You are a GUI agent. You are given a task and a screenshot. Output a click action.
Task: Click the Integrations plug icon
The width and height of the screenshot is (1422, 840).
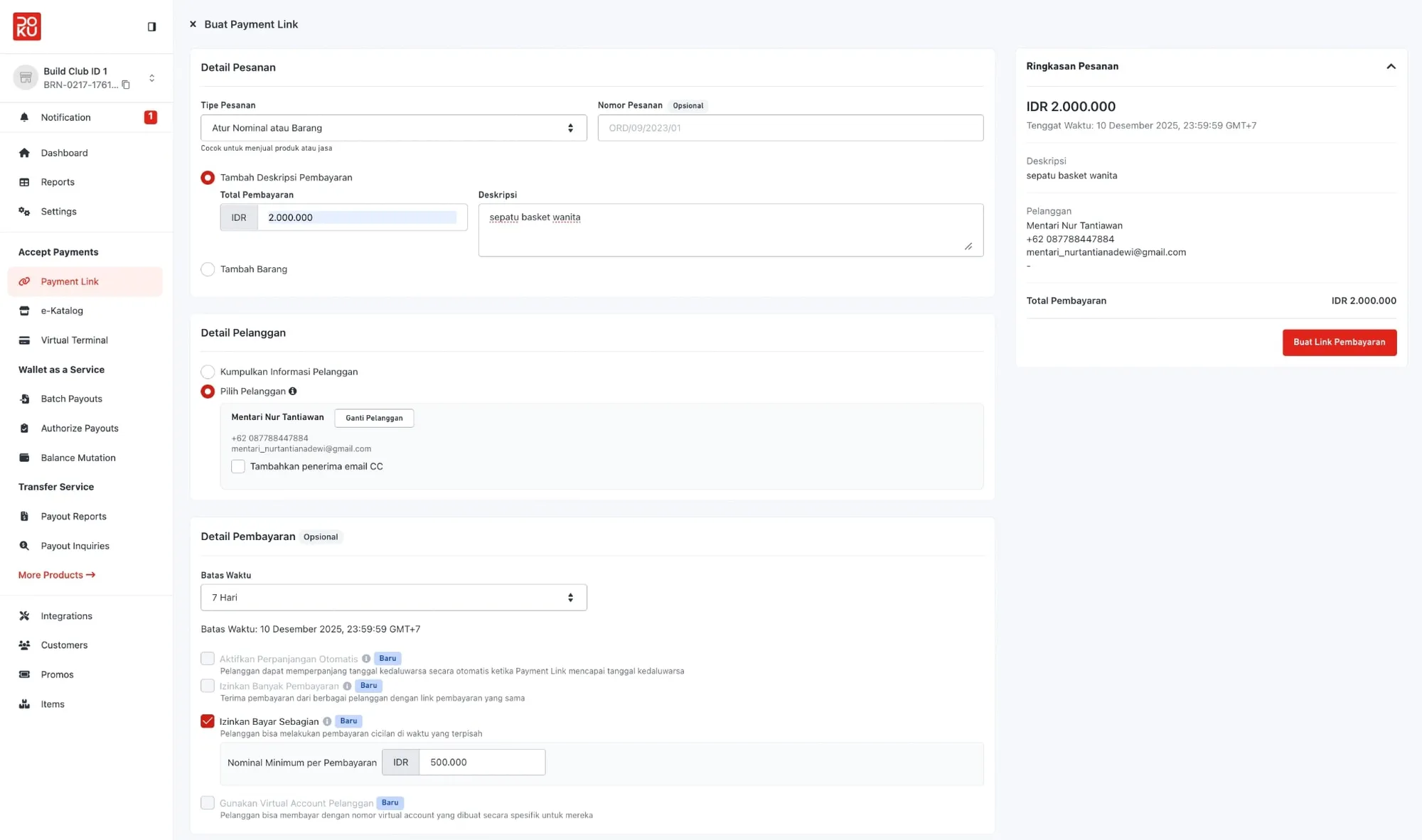pyautogui.click(x=24, y=616)
